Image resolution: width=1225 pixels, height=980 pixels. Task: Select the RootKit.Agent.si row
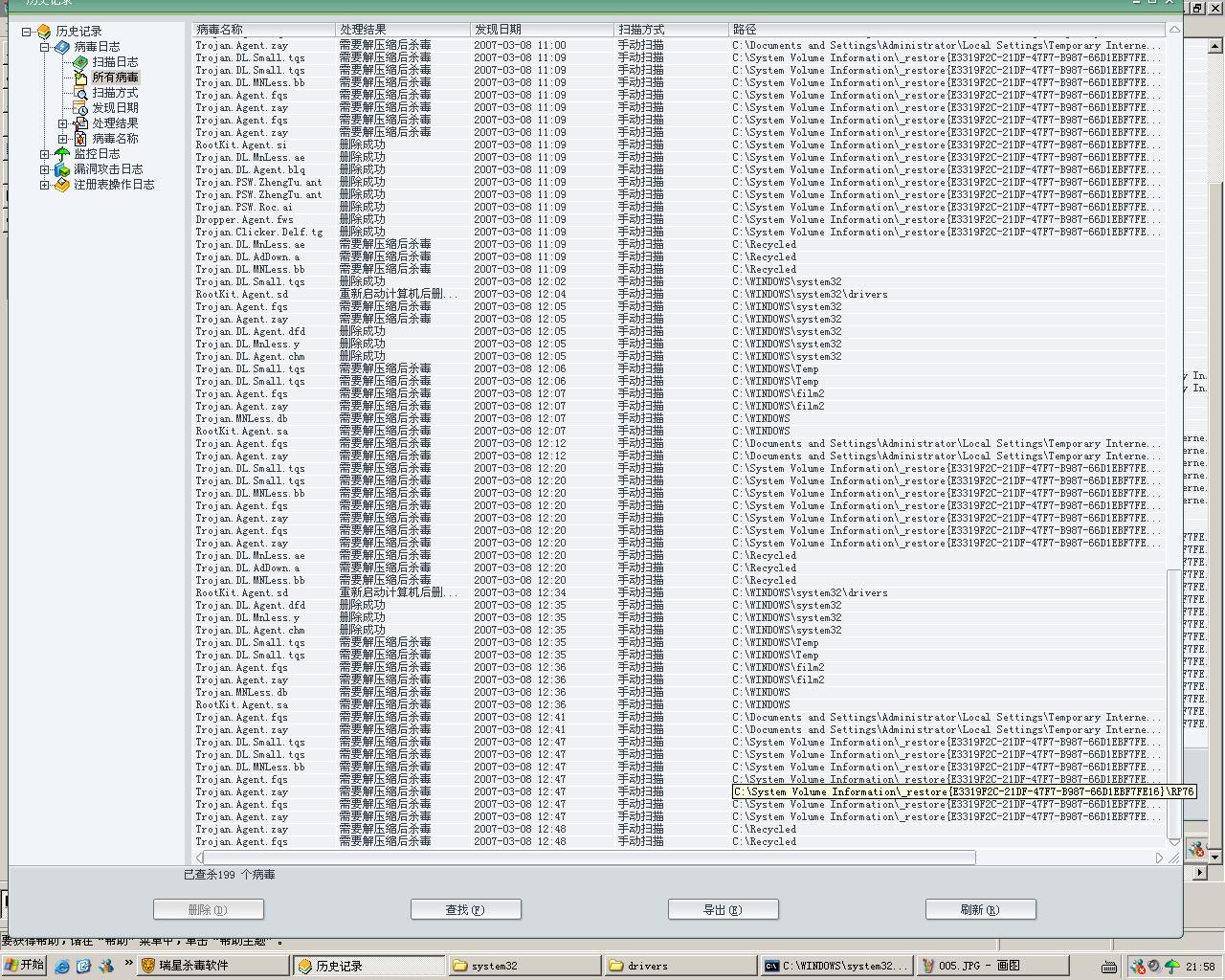point(679,145)
